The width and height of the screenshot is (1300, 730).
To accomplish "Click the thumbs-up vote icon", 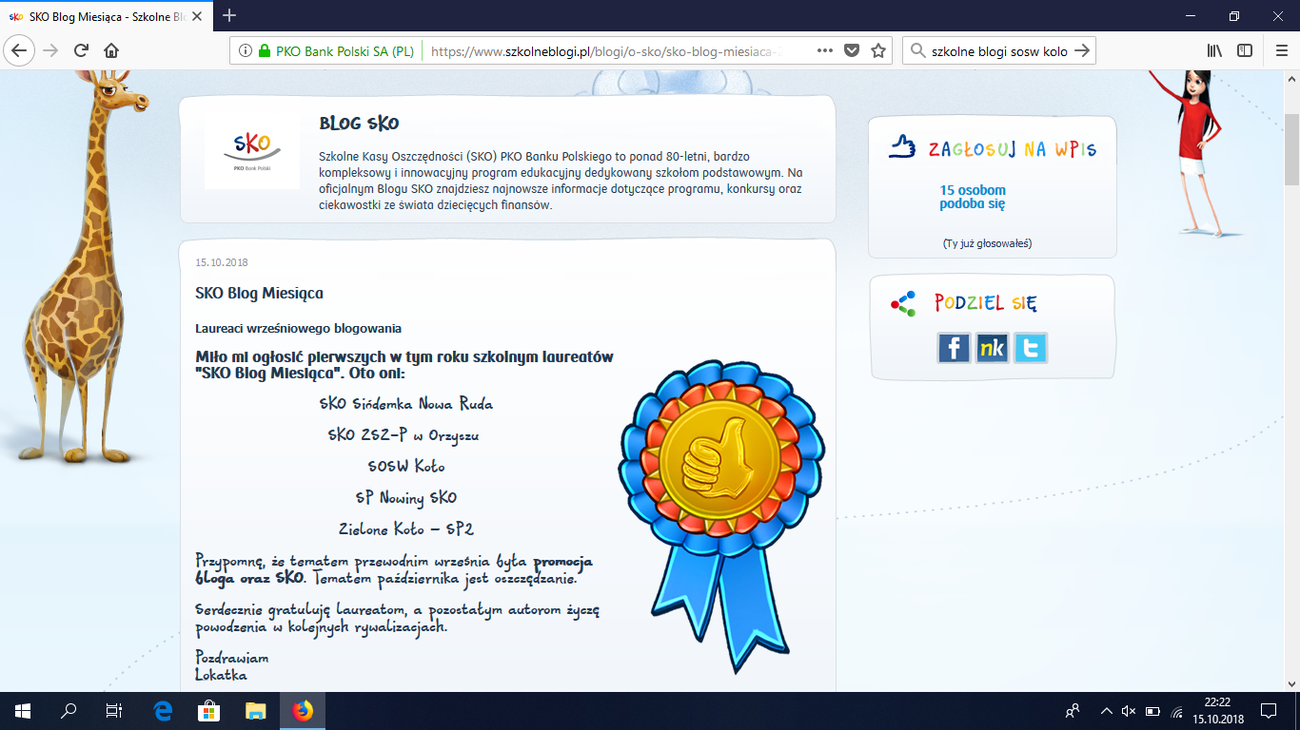I will click(902, 148).
